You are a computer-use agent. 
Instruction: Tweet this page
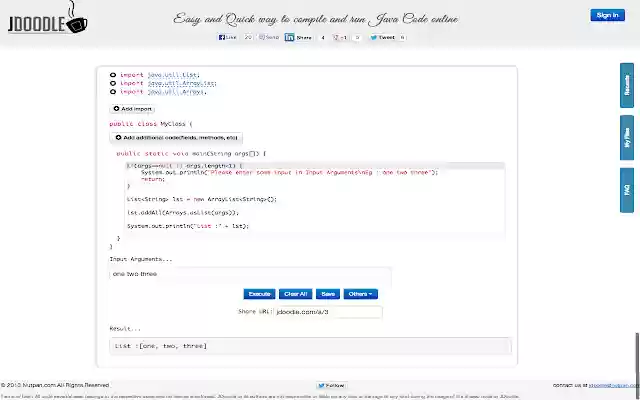point(382,38)
